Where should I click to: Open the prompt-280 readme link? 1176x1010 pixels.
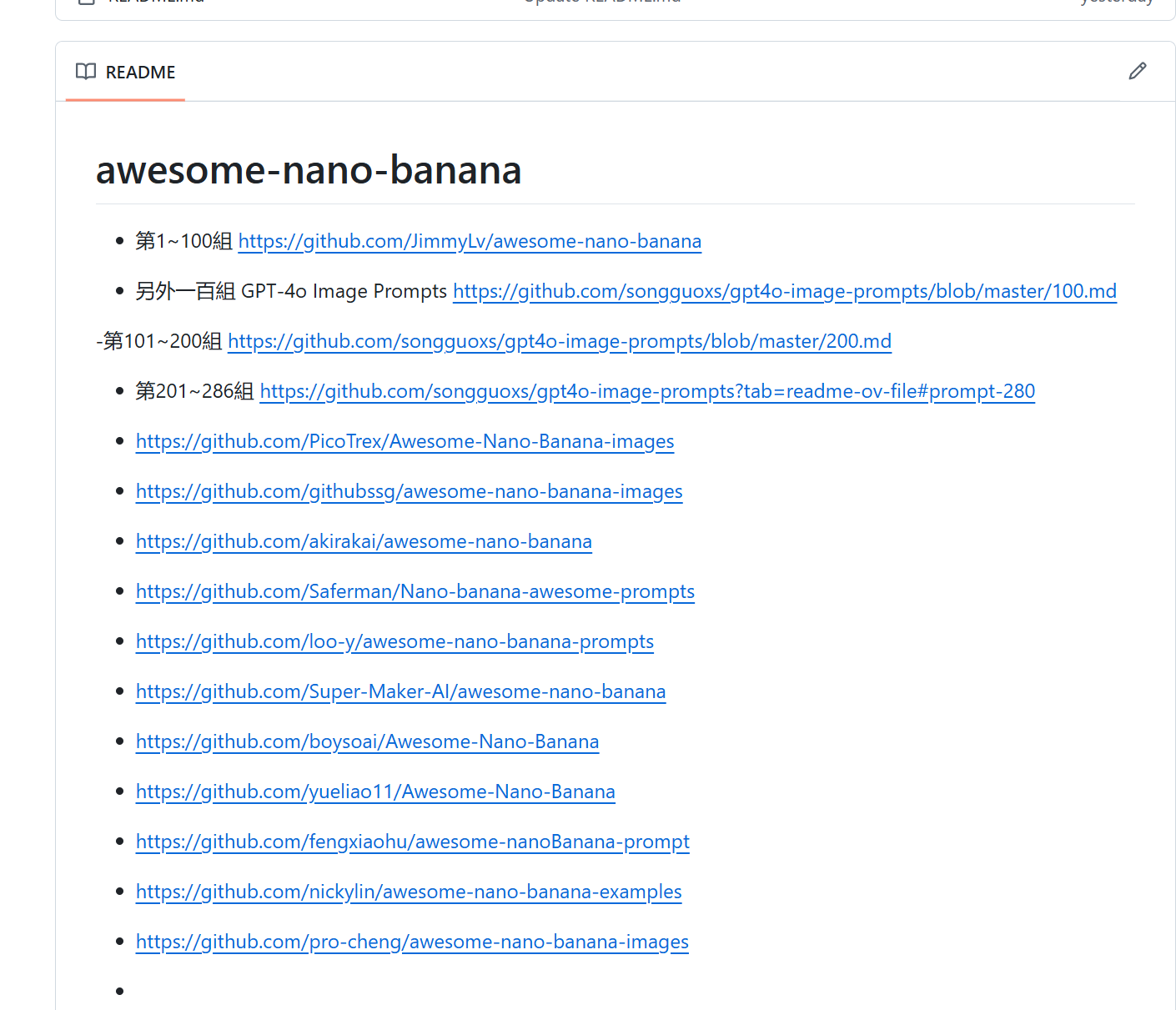[647, 392]
